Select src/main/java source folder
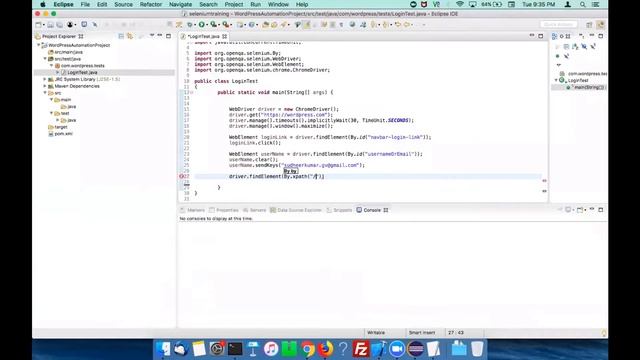640x360 pixels. (68, 52)
